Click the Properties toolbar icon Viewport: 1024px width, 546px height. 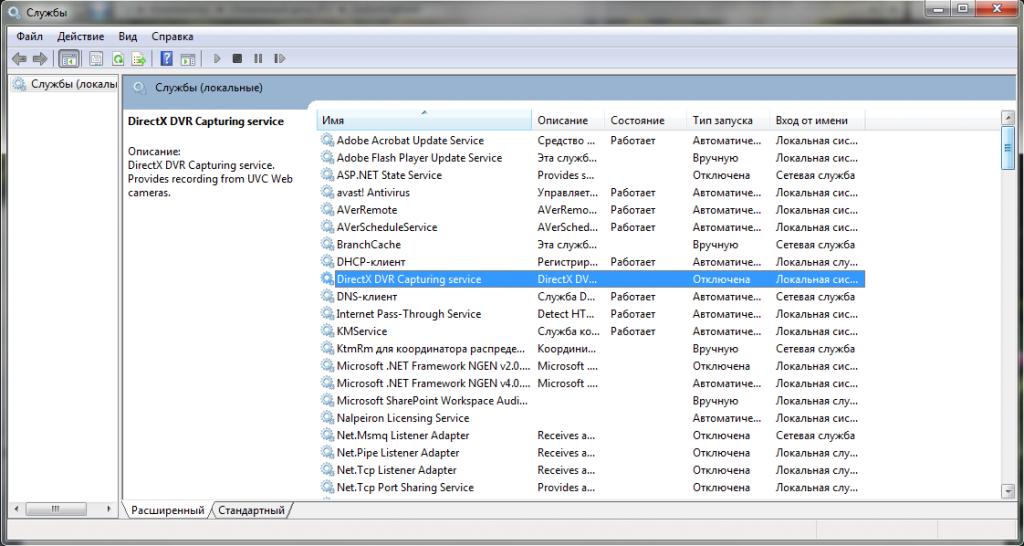pos(96,59)
